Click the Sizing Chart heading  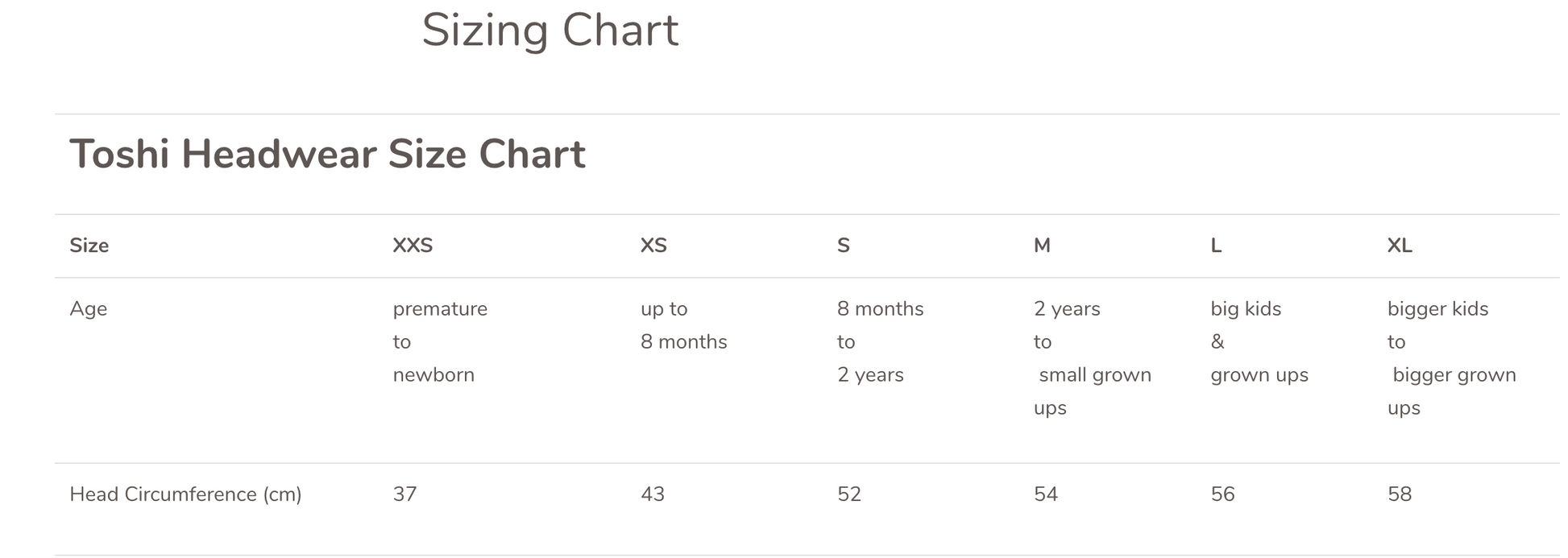(x=550, y=31)
